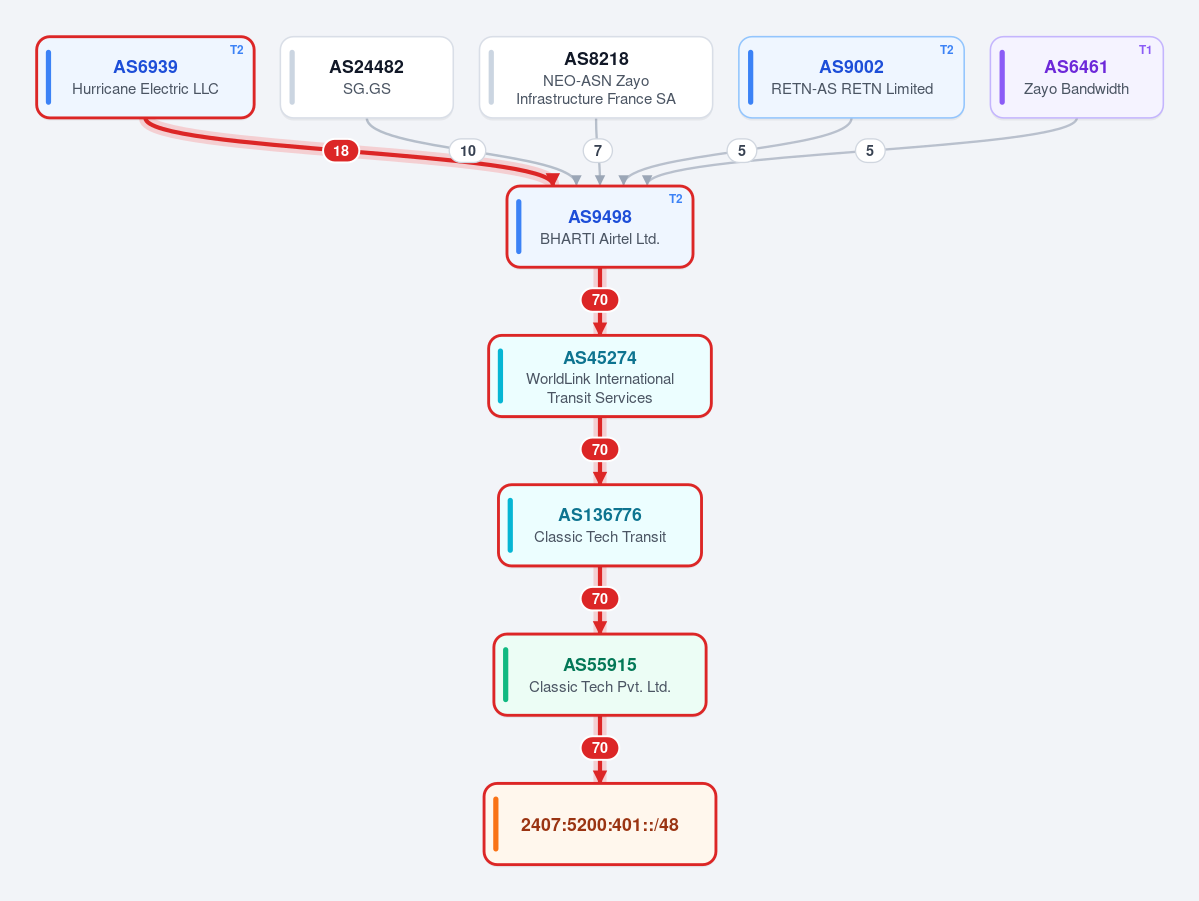The width and height of the screenshot is (1199, 901).
Task: Click the 70 badge below WorldLink node
Action: 600,450
